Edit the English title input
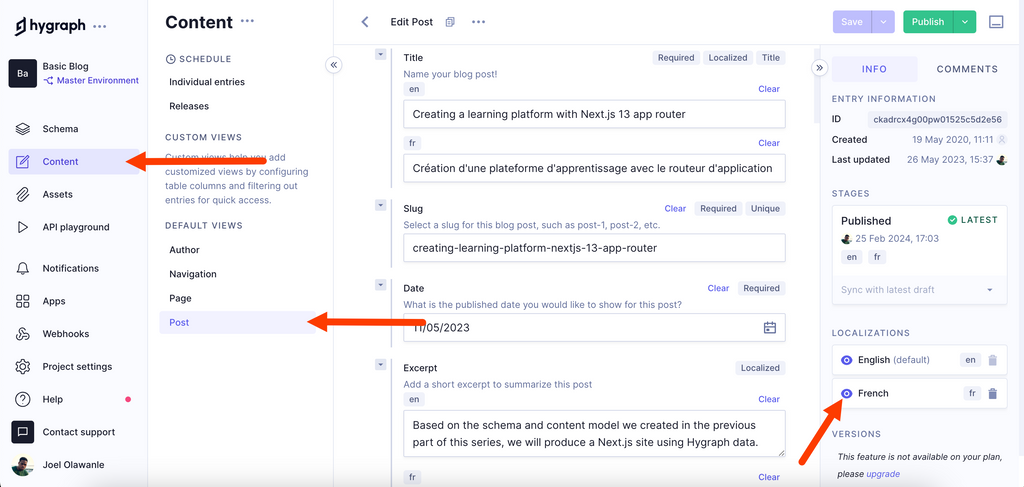This screenshot has width=1024, height=487. (x=594, y=114)
